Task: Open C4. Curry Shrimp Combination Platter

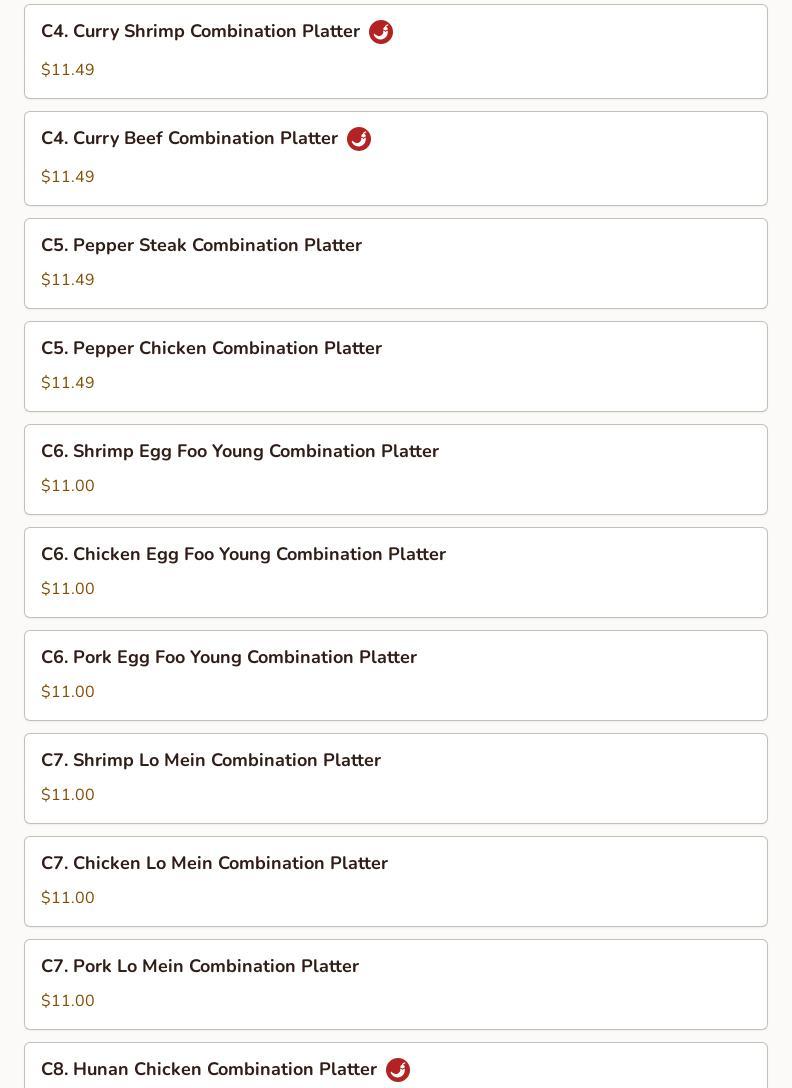Action: tap(200, 32)
